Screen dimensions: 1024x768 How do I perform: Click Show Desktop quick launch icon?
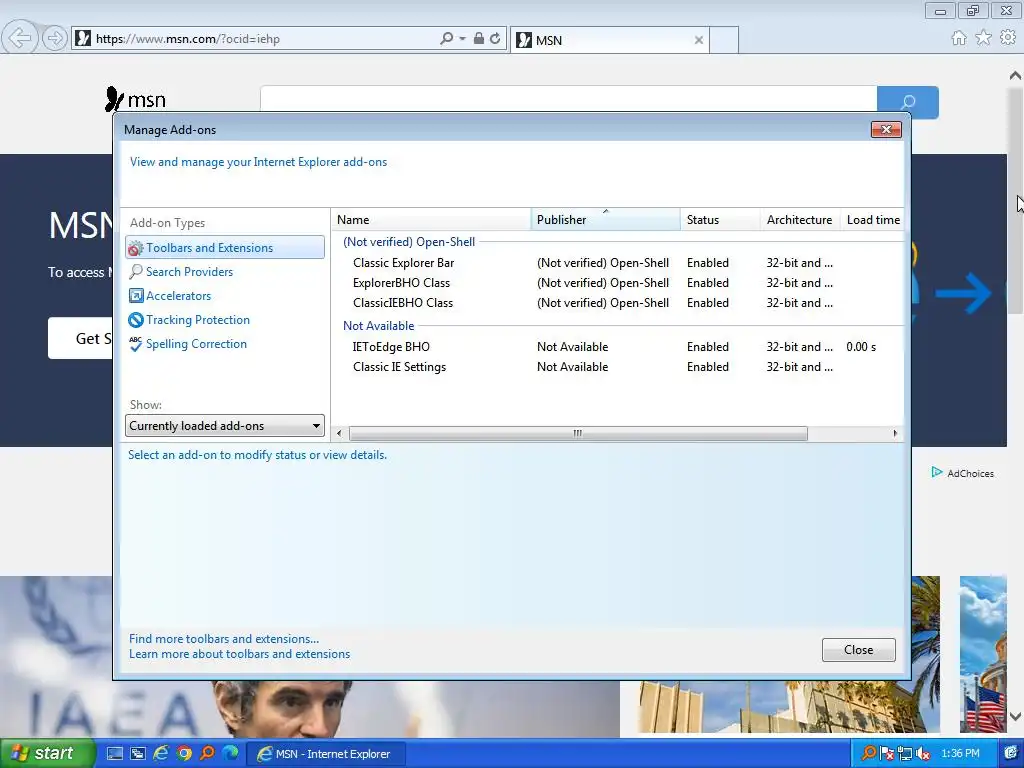point(114,753)
